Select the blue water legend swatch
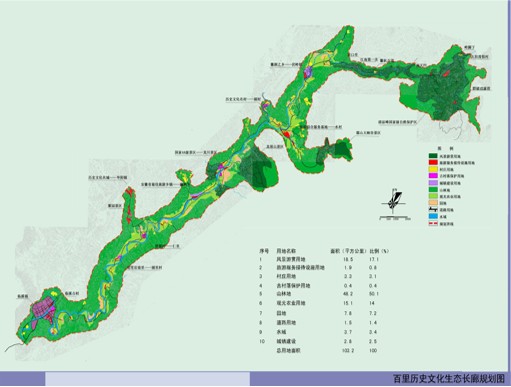Image resolution: width=511 pixels, height=387 pixels. click(433, 217)
